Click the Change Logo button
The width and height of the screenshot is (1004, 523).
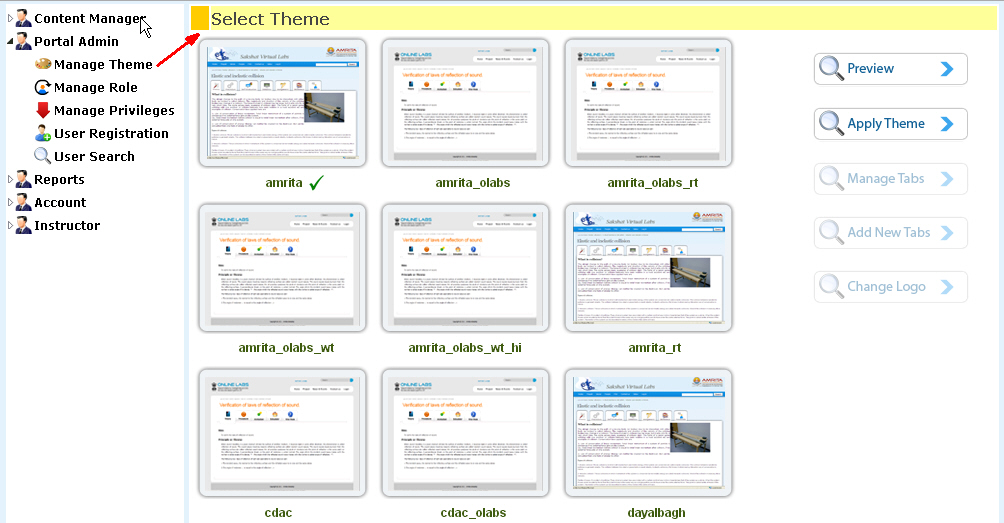coord(891,287)
